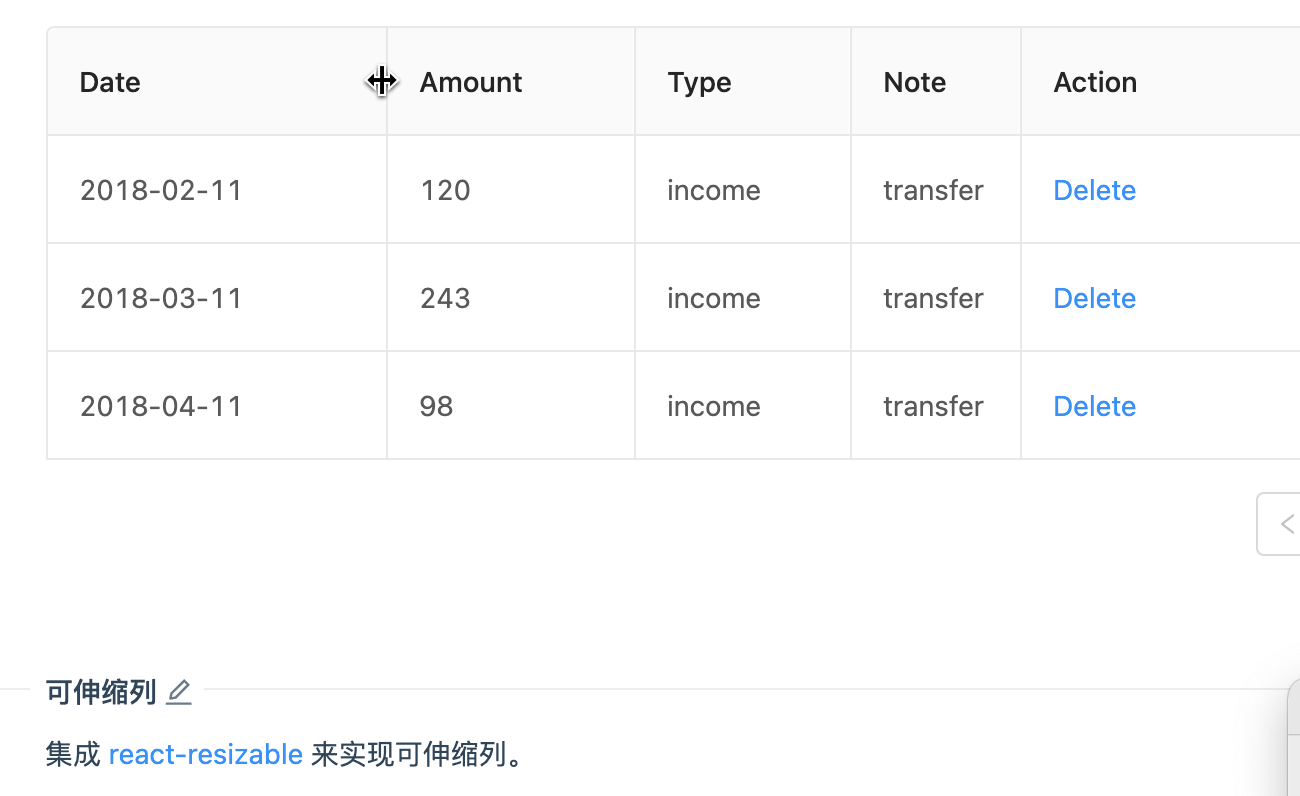Select the 2018-02-11 date cell
This screenshot has height=796, width=1300.
(161, 190)
